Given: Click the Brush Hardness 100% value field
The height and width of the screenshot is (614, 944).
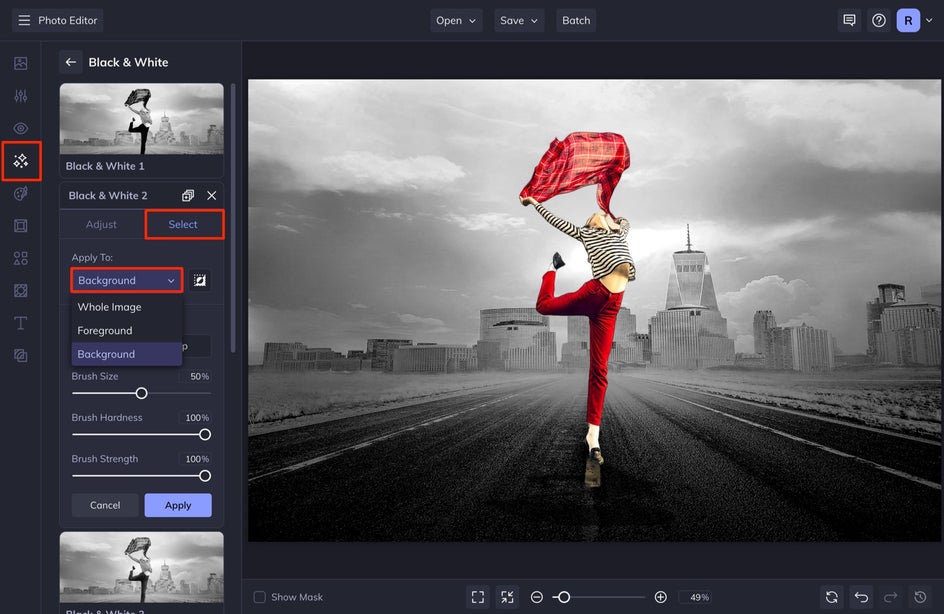Looking at the screenshot, I should 196,418.
